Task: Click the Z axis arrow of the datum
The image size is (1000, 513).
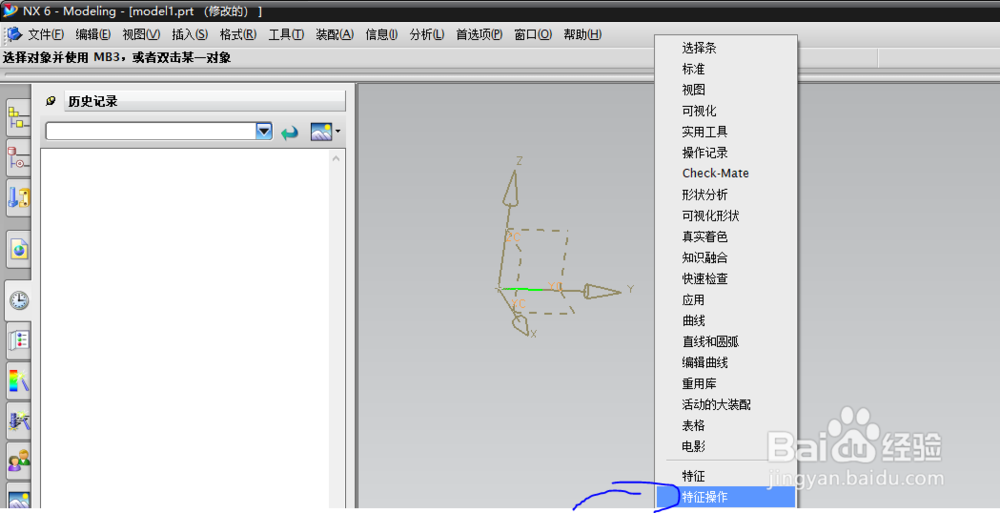Action: [510, 188]
